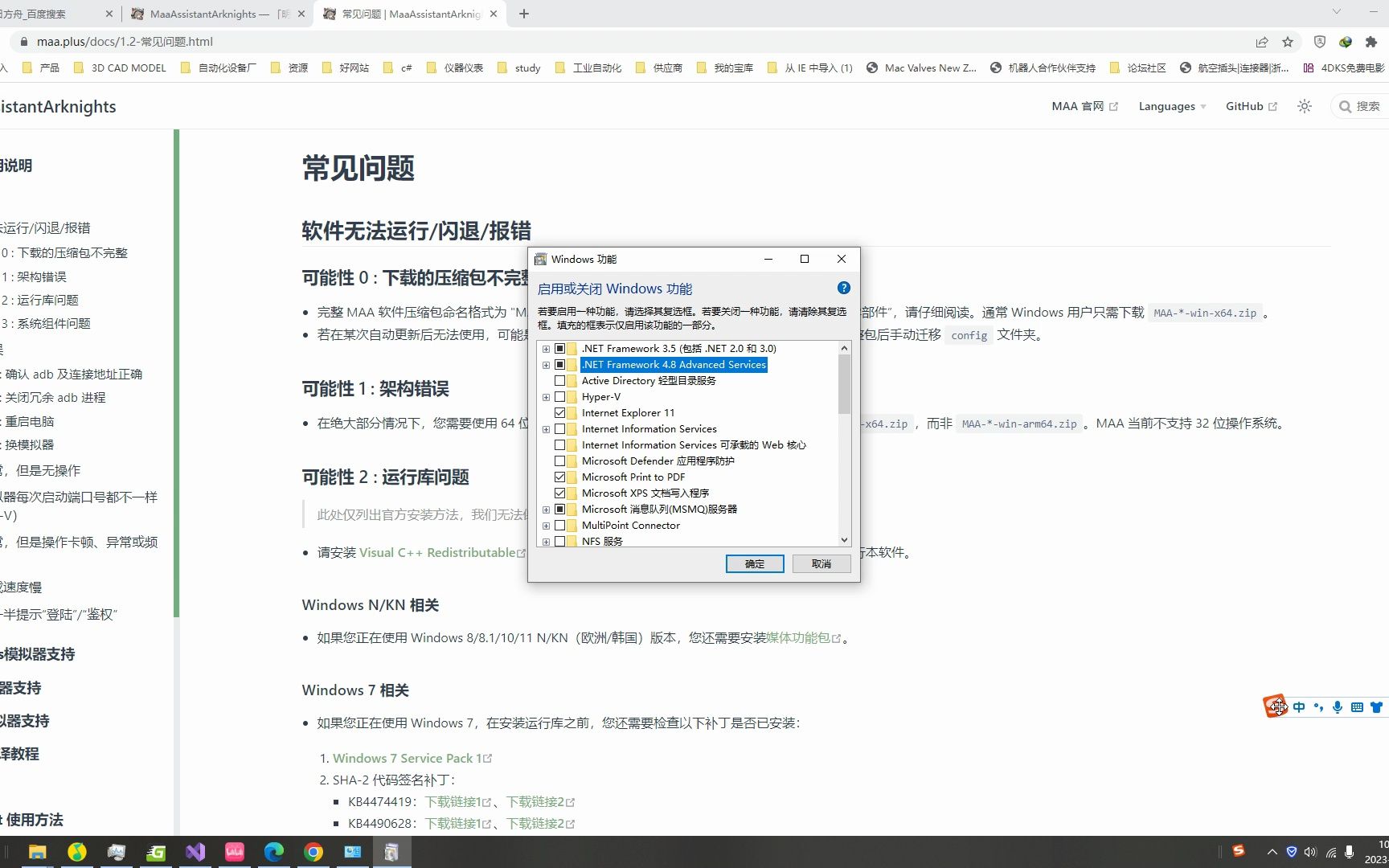
Task: Click the feature list scroll down arrow
Action: (x=844, y=540)
